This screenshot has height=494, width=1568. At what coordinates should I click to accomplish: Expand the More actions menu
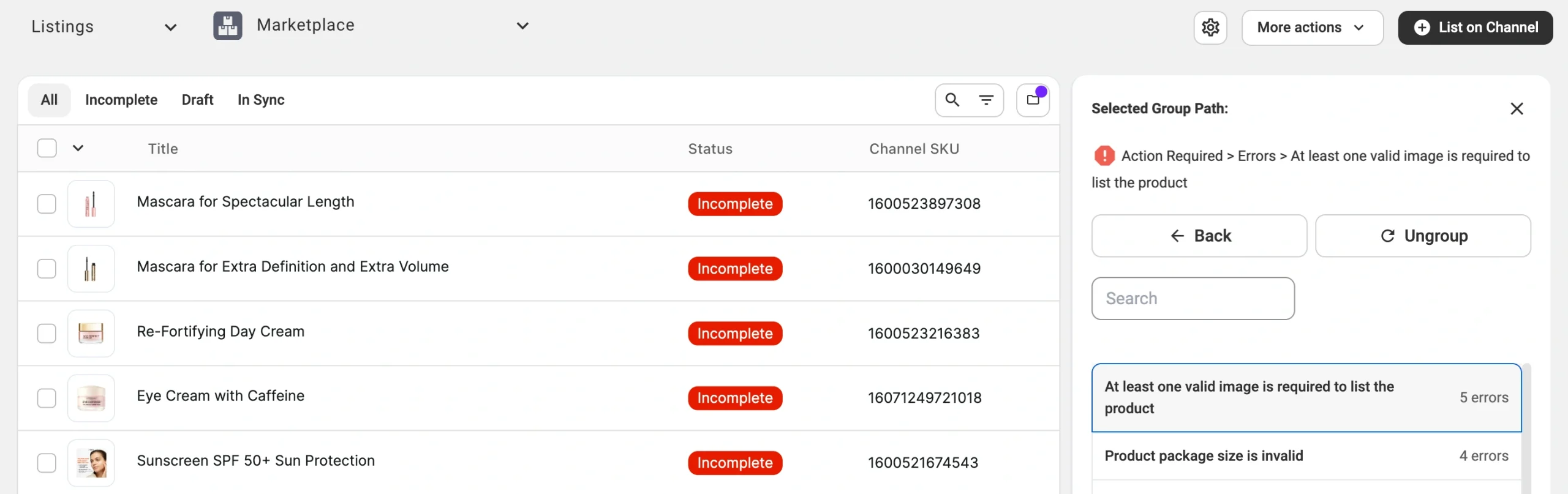pyautogui.click(x=1311, y=28)
